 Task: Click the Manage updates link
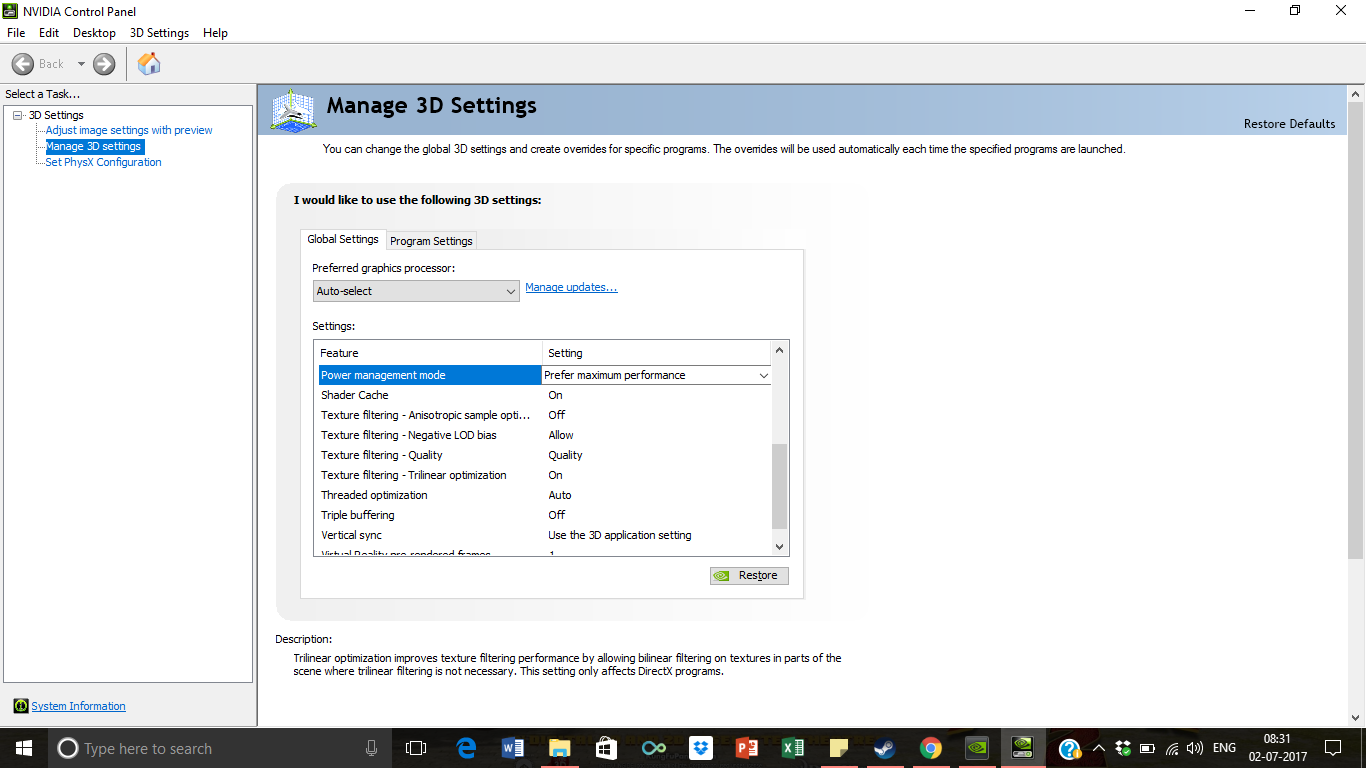(571, 287)
